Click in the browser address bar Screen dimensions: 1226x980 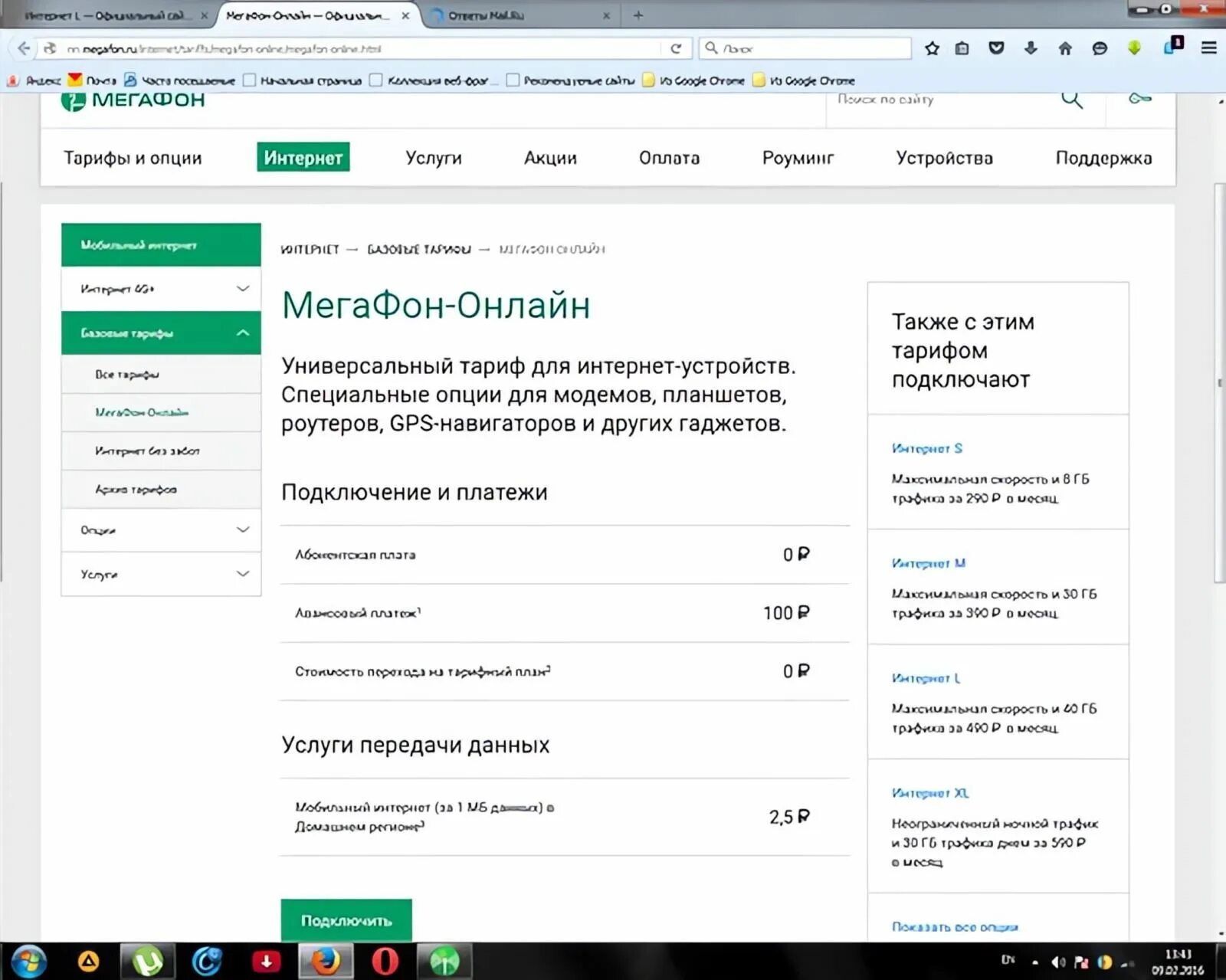pyautogui.click(x=360, y=48)
